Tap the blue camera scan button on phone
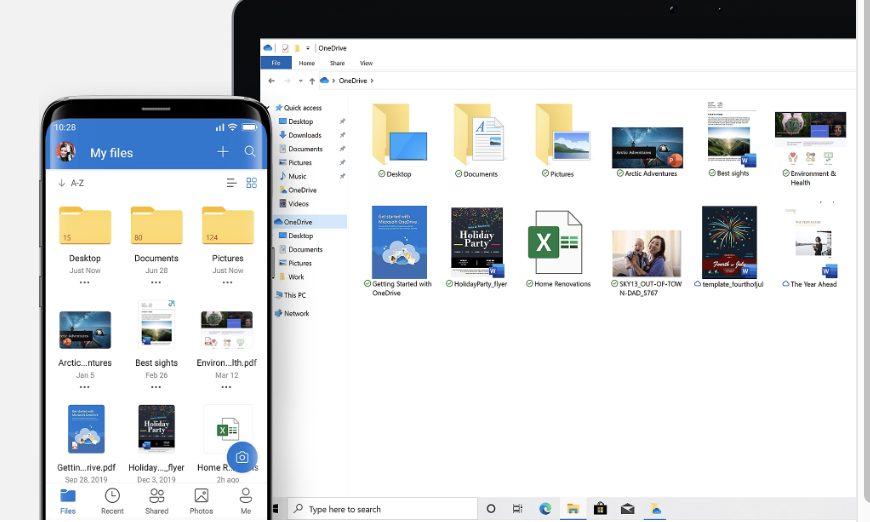 click(x=242, y=457)
